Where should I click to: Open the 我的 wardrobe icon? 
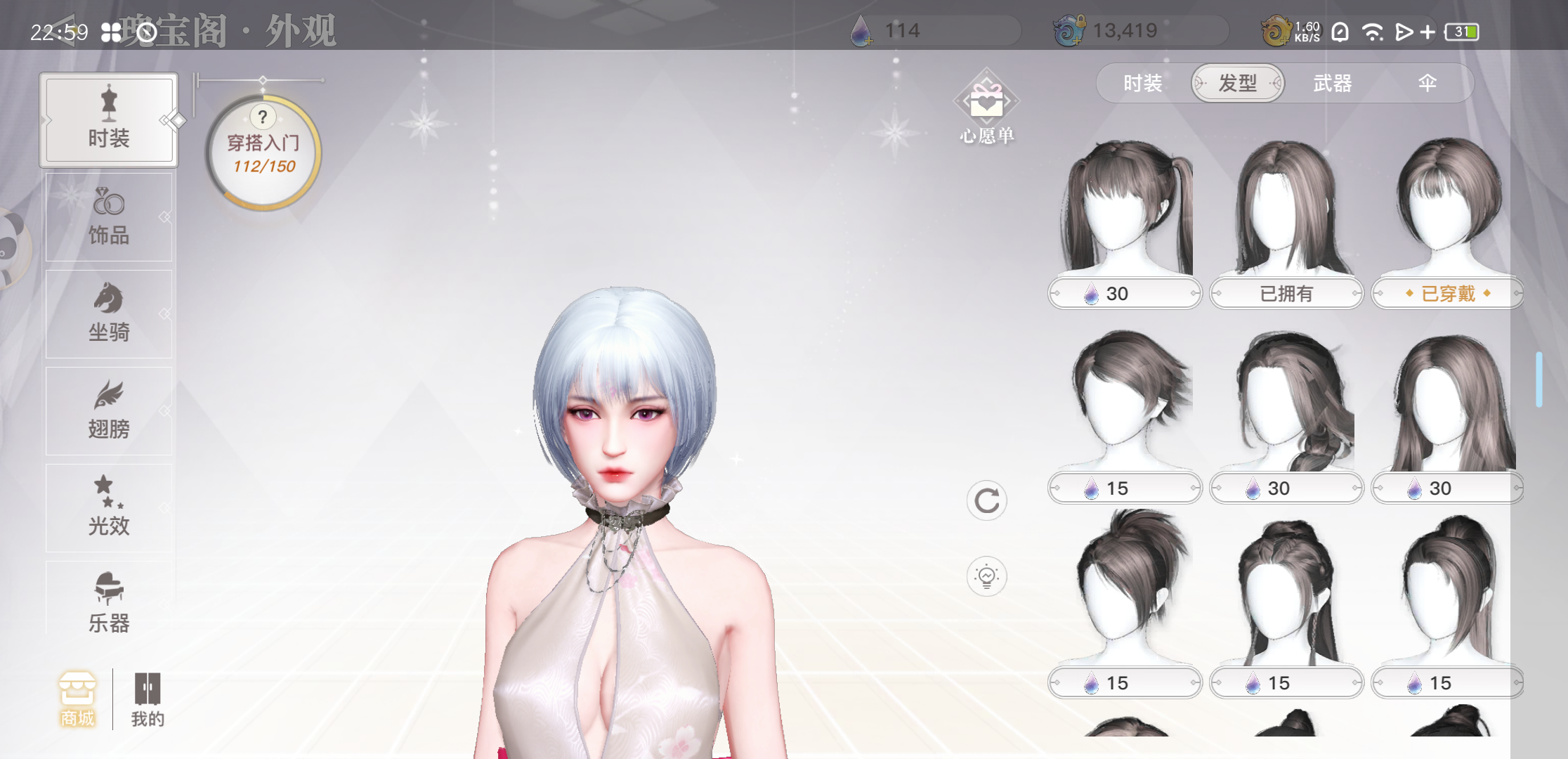click(x=148, y=699)
